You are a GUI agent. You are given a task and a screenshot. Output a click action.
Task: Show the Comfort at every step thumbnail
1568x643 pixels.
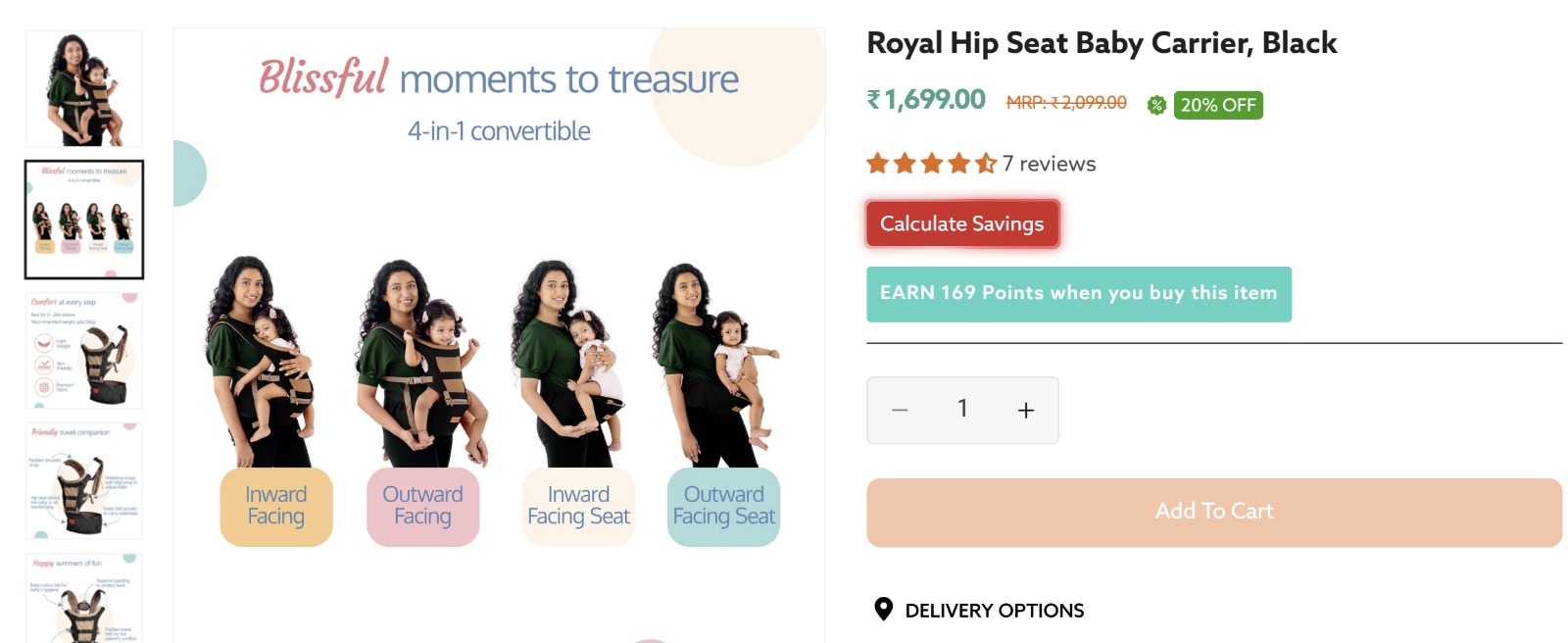[x=84, y=350]
